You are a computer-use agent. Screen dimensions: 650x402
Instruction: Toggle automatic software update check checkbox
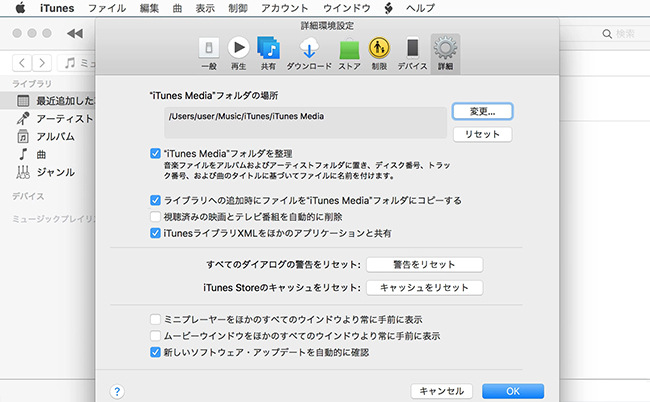click(155, 352)
